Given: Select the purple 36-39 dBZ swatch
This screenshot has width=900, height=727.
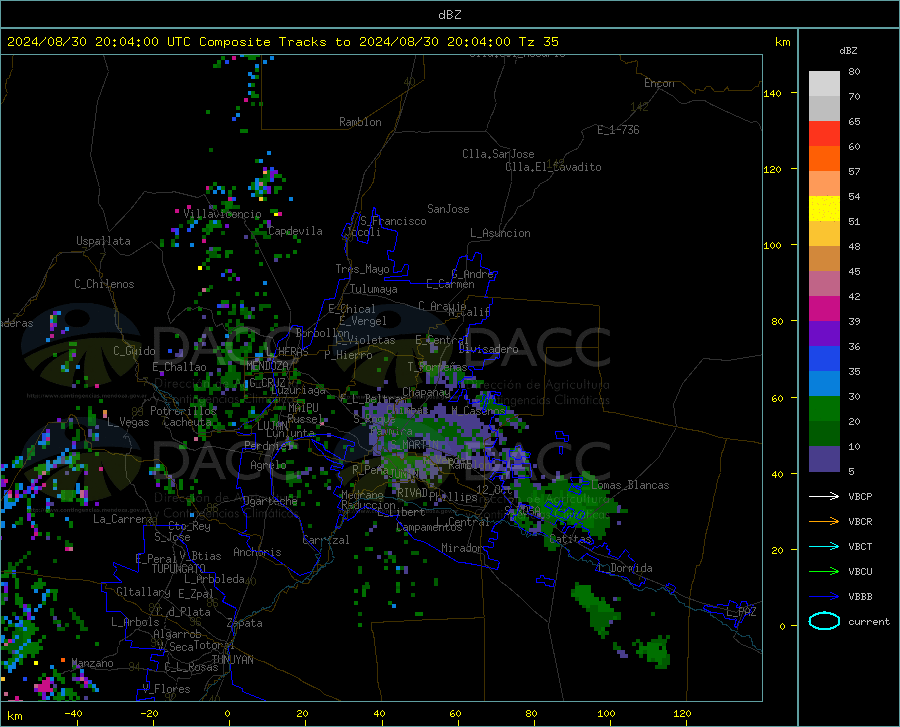Looking at the screenshot, I should [x=824, y=334].
